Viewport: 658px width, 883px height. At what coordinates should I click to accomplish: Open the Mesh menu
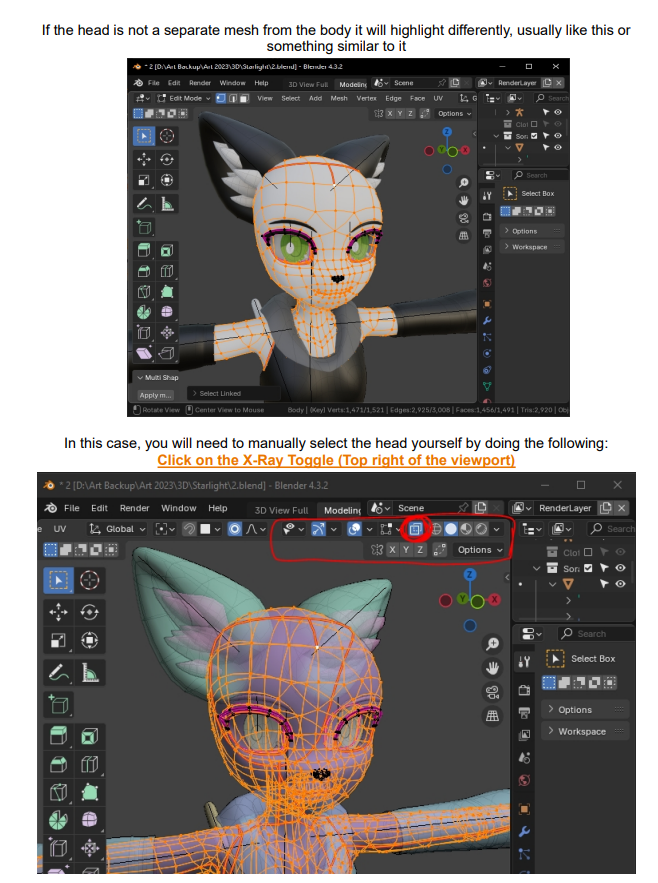click(x=339, y=98)
